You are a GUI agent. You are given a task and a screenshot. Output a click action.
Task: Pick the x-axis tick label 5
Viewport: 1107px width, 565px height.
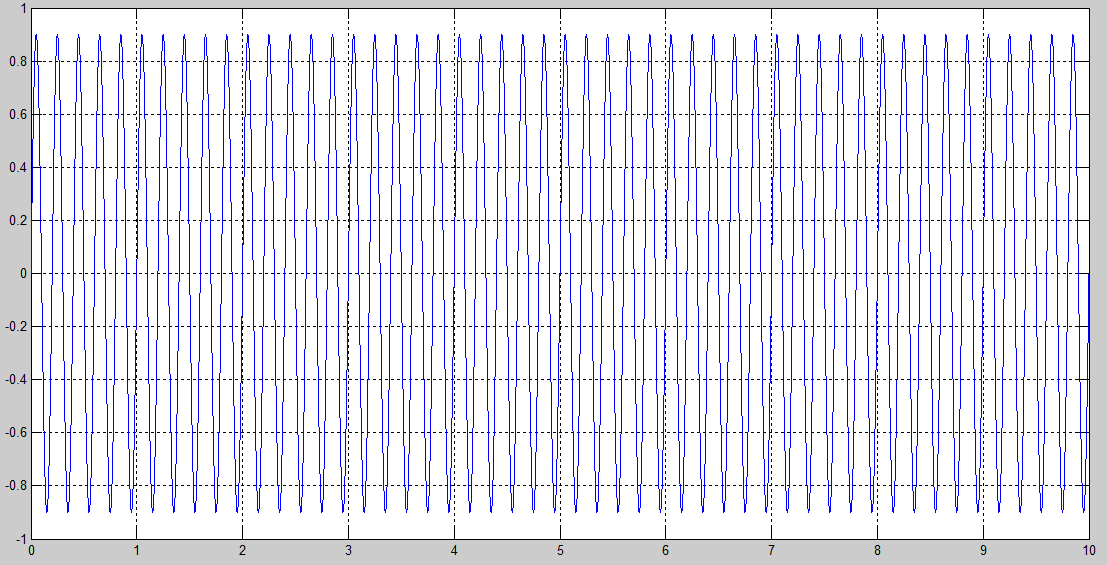click(560, 549)
